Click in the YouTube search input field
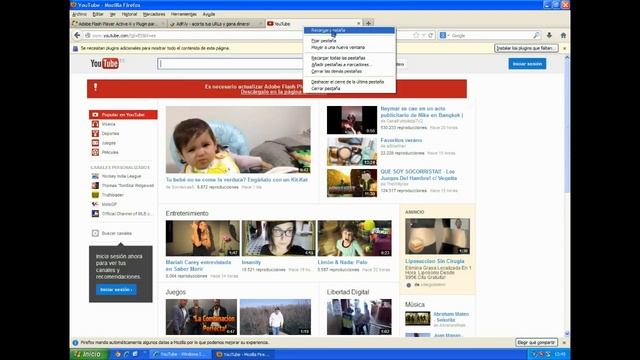 click(230, 64)
